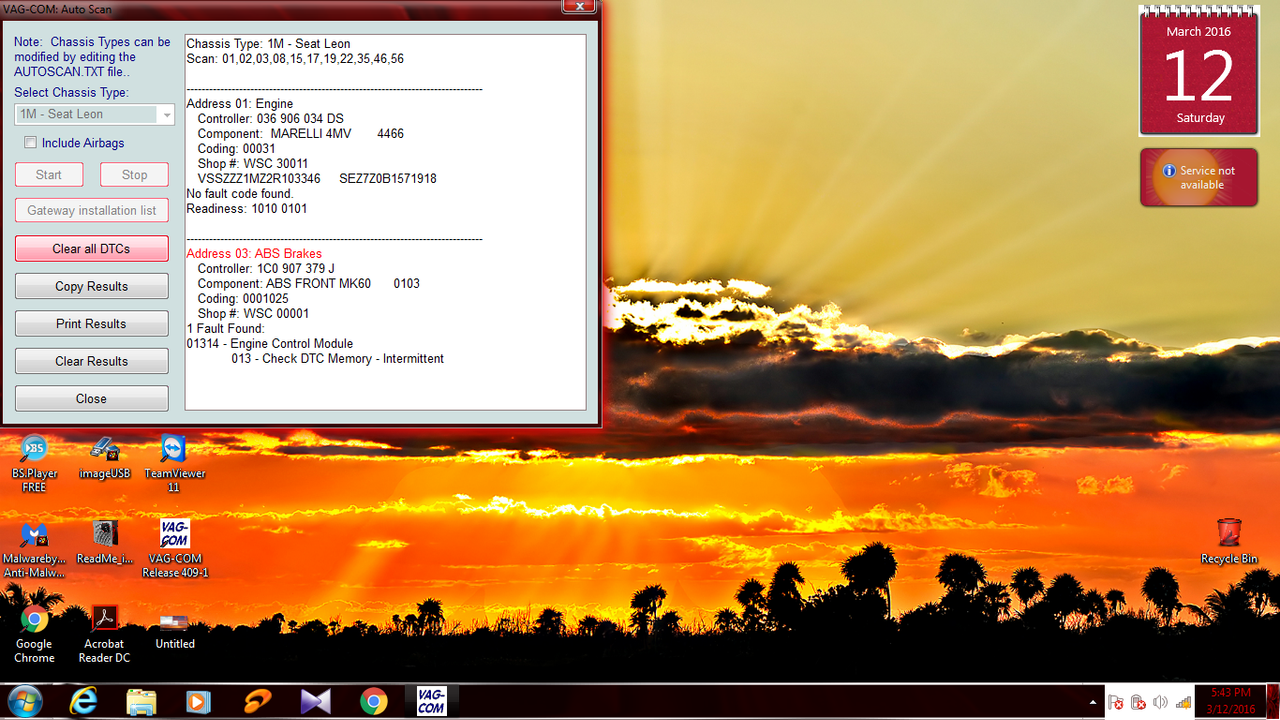This screenshot has width=1280, height=720.
Task: Select Acrobat Reader DC desktop icon
Action: coord(104,634)
